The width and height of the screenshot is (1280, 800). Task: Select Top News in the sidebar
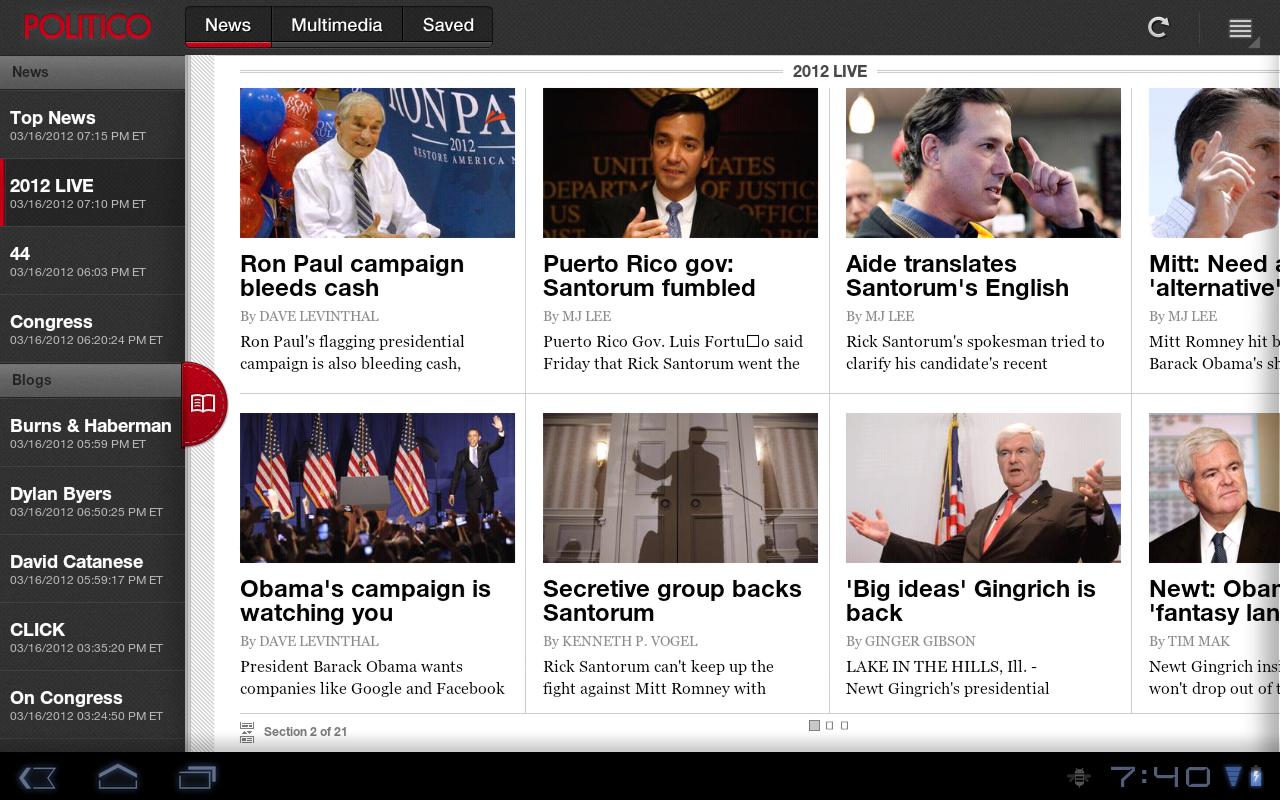tap(92, 125)
